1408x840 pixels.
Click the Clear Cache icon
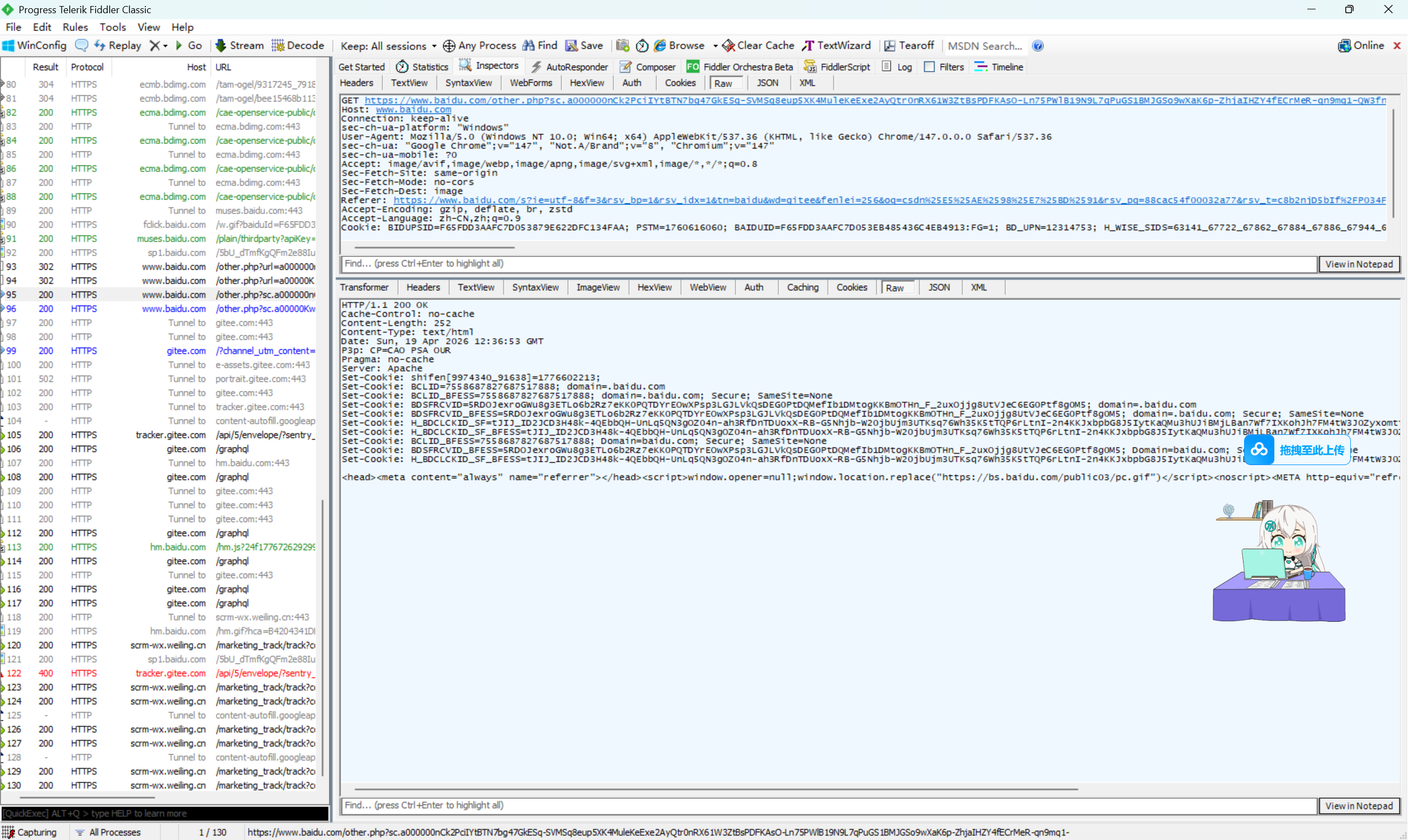pyautogui.click(x=729, y=45)
